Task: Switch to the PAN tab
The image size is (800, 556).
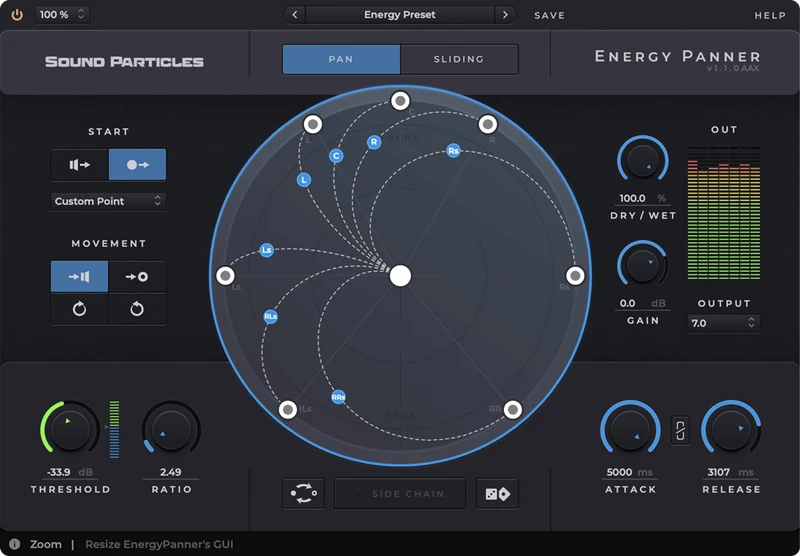Action: tap(341, 59)
